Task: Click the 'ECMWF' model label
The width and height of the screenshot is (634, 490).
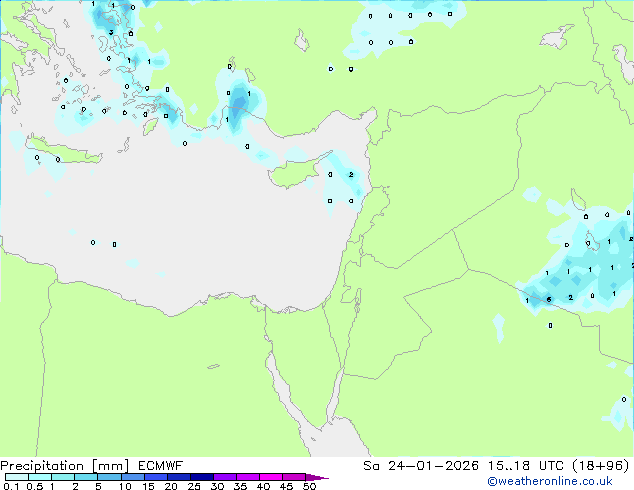Action: [x=161, y=466]
